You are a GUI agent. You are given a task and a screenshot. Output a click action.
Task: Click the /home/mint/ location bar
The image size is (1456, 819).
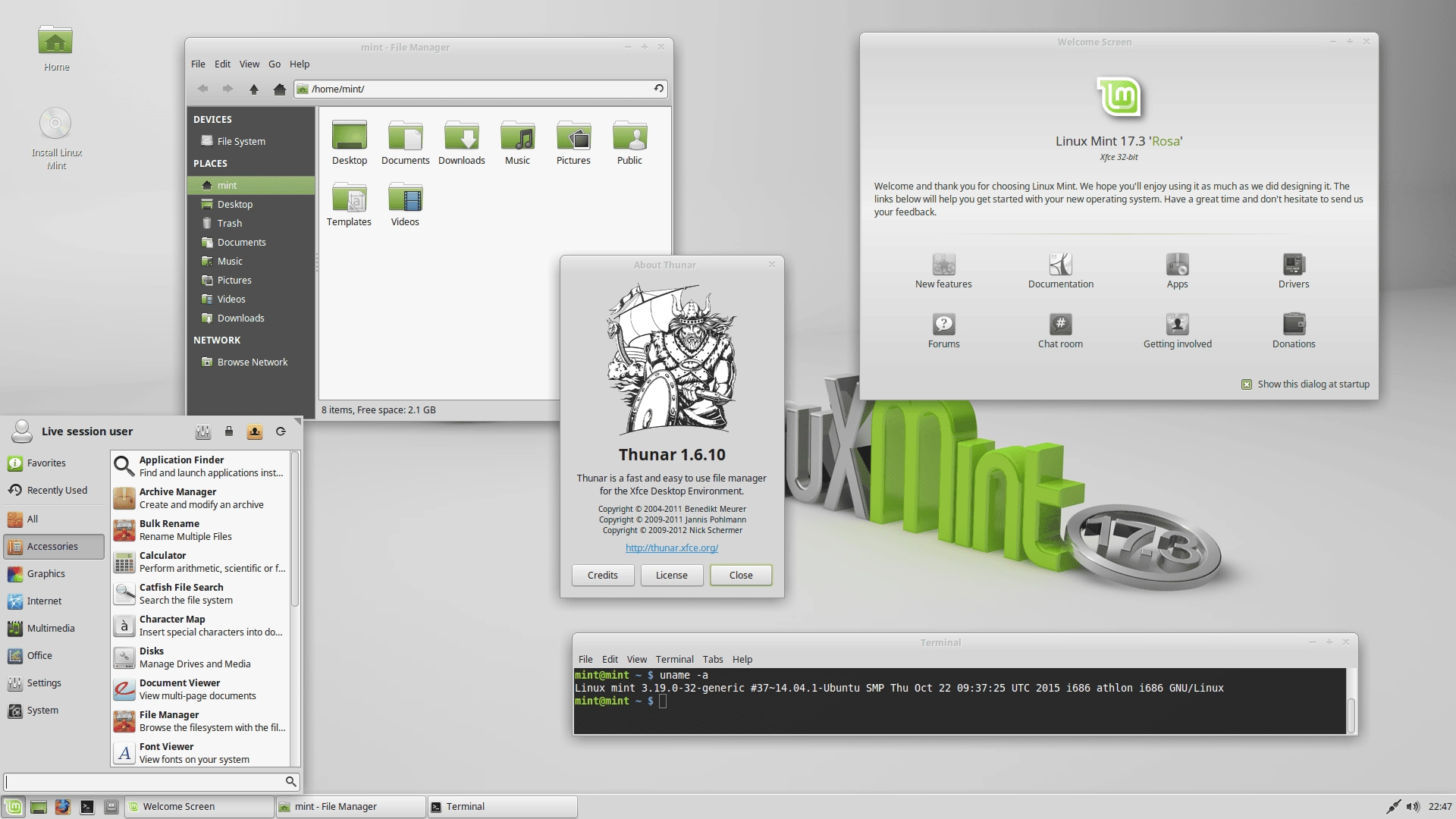(481, 89)
